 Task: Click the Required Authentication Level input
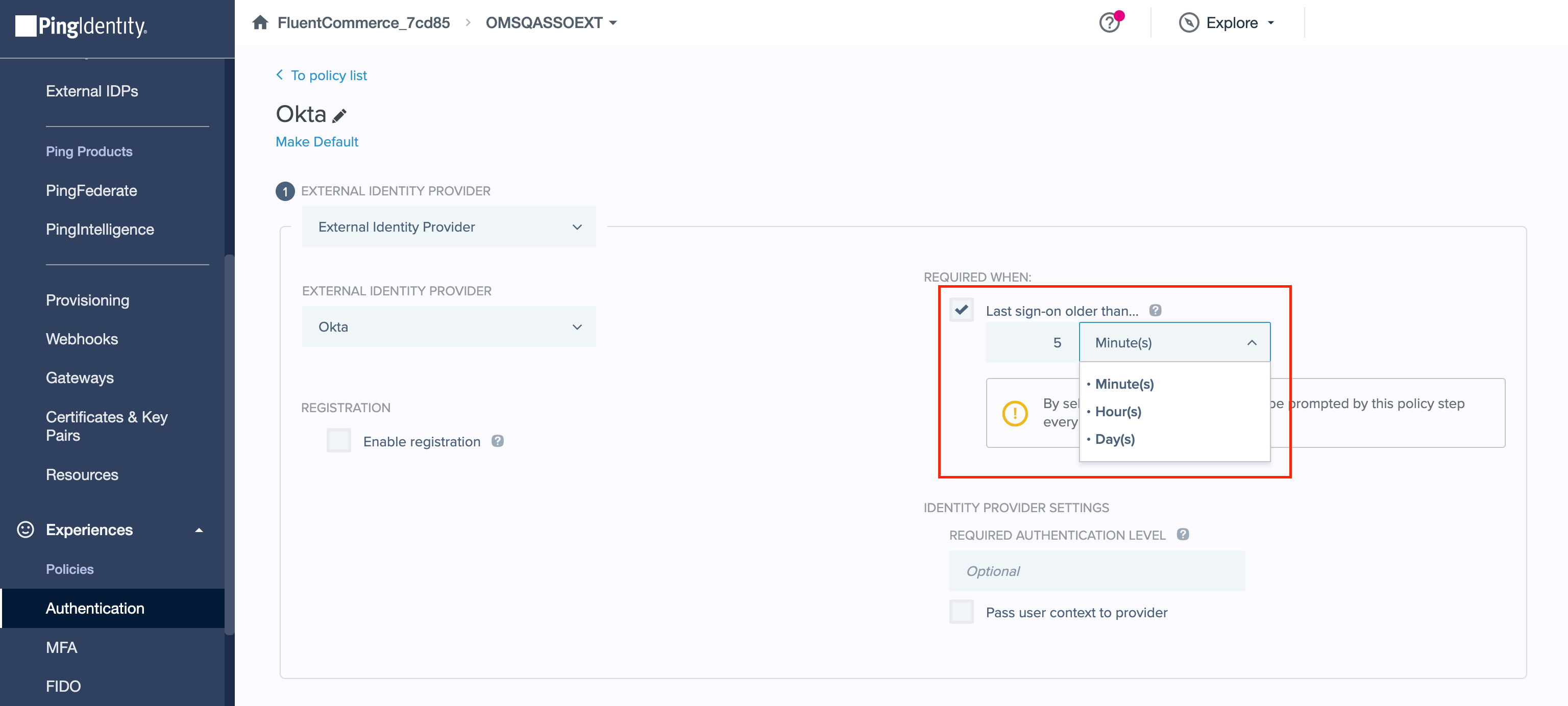[x=1096, y=570]
